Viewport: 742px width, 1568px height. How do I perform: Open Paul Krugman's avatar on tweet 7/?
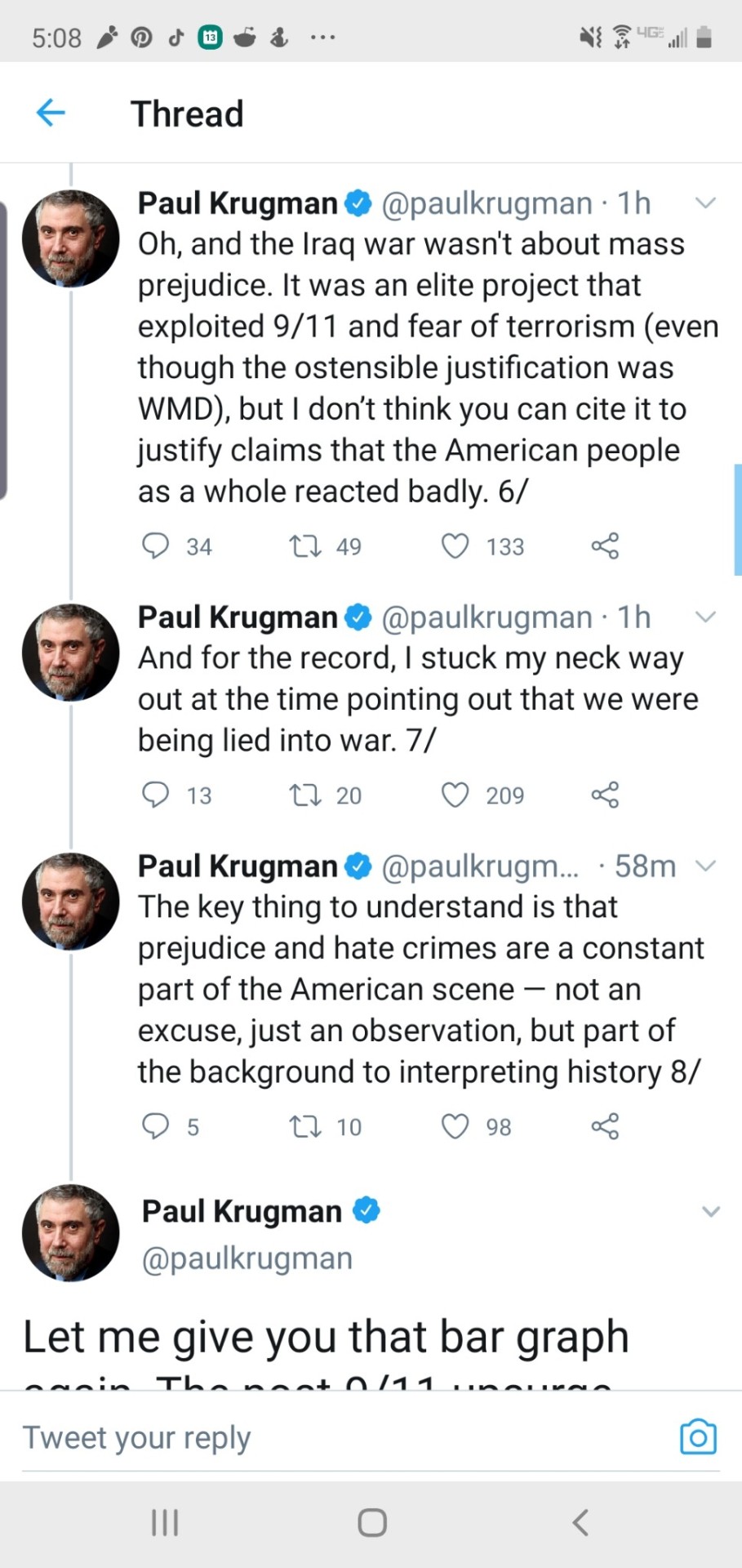coord(71,653)
